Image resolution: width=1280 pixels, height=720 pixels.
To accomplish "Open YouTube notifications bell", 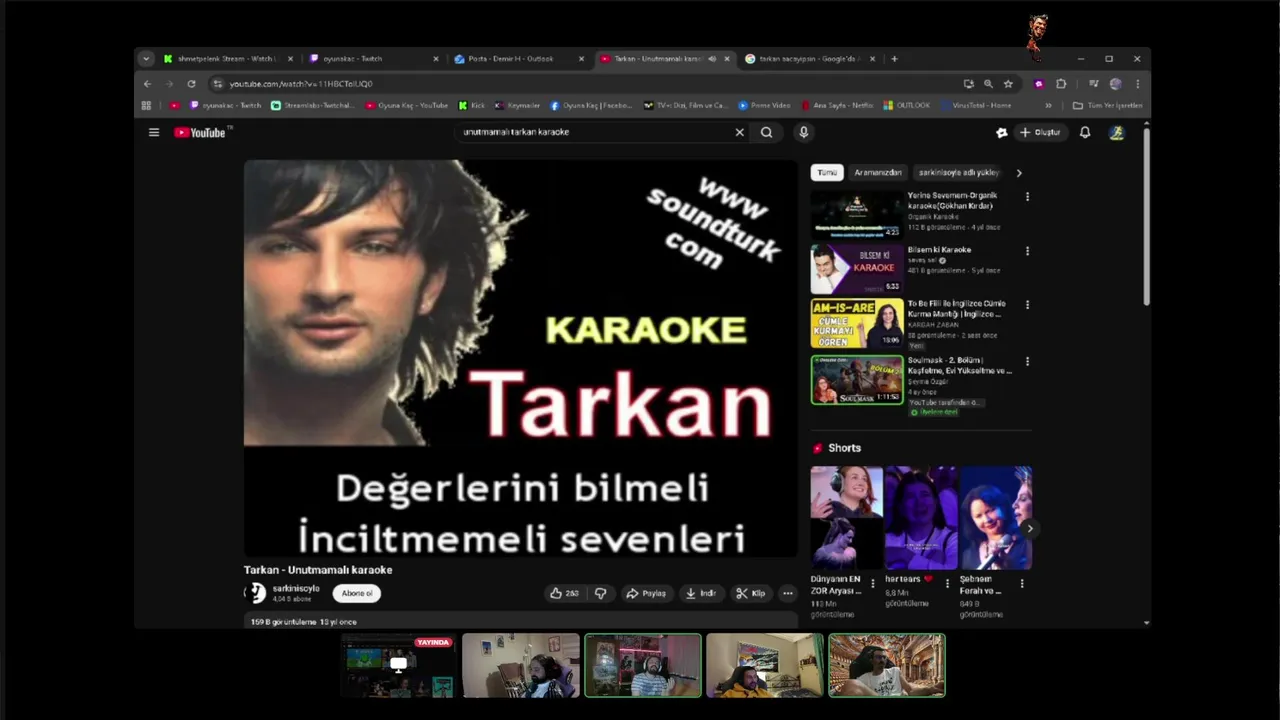I will click(x=1085, y=132).
